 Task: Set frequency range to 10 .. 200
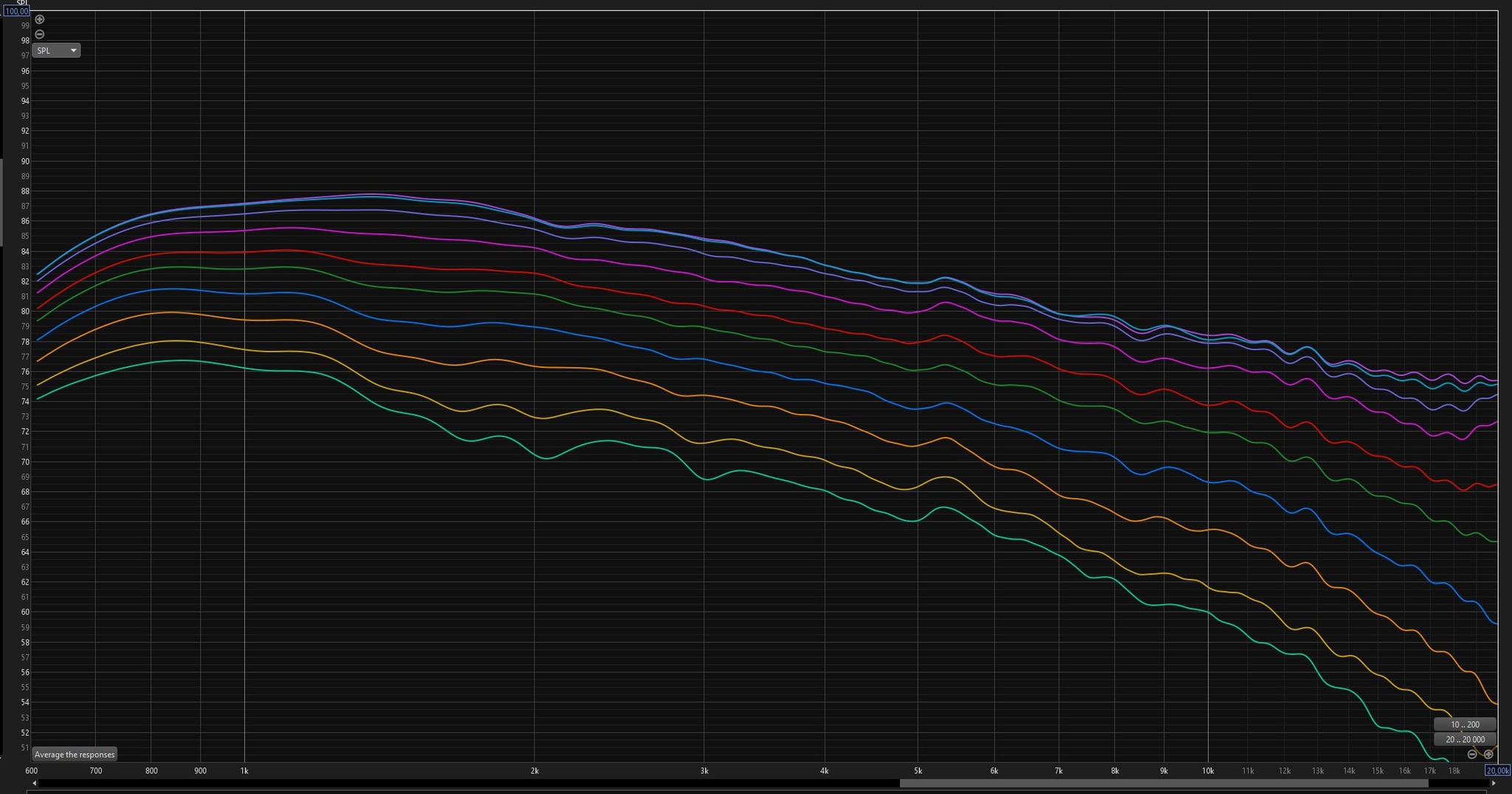(x=1465, y=725)
